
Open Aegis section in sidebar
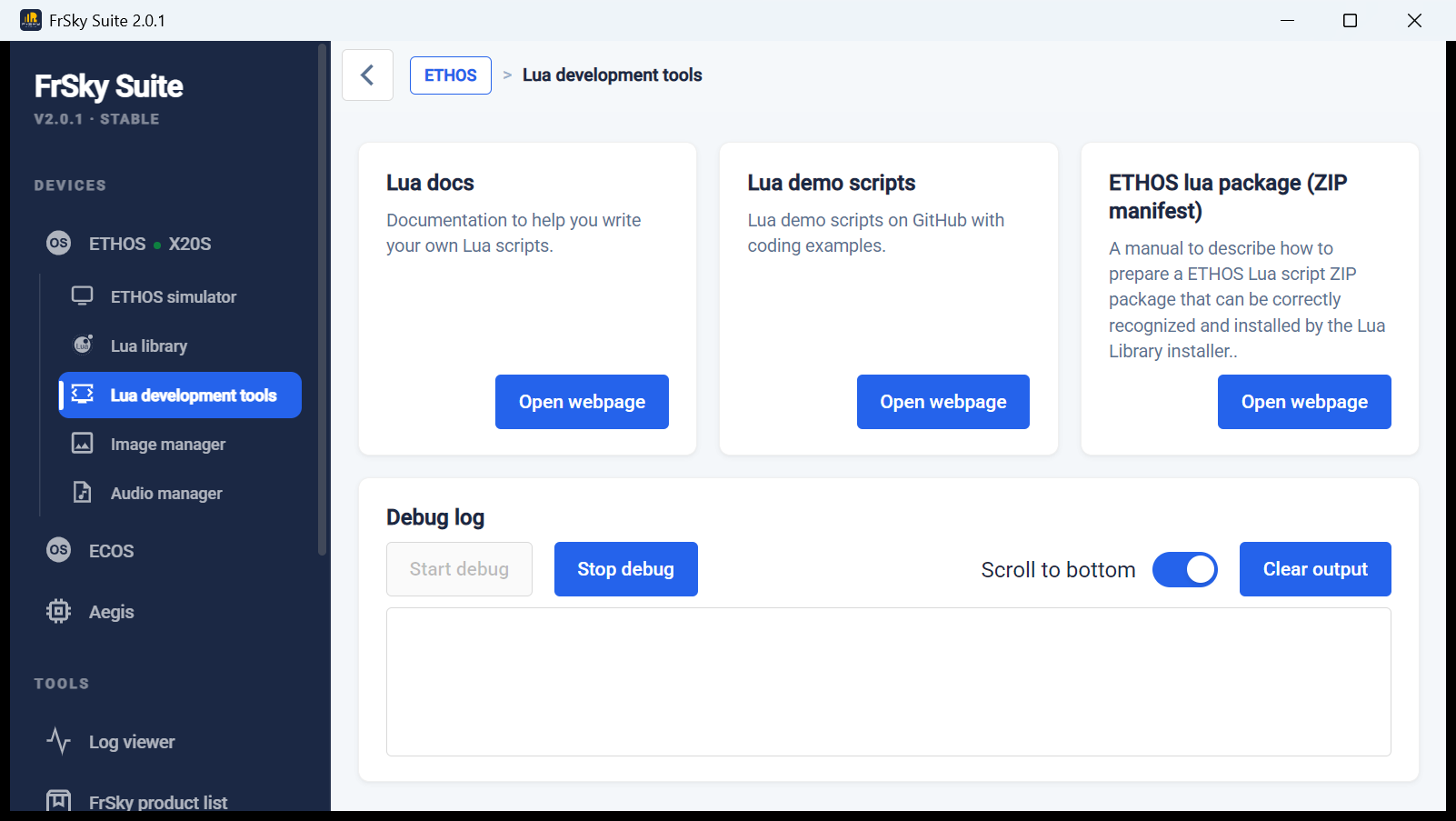[x=168, y=611]
